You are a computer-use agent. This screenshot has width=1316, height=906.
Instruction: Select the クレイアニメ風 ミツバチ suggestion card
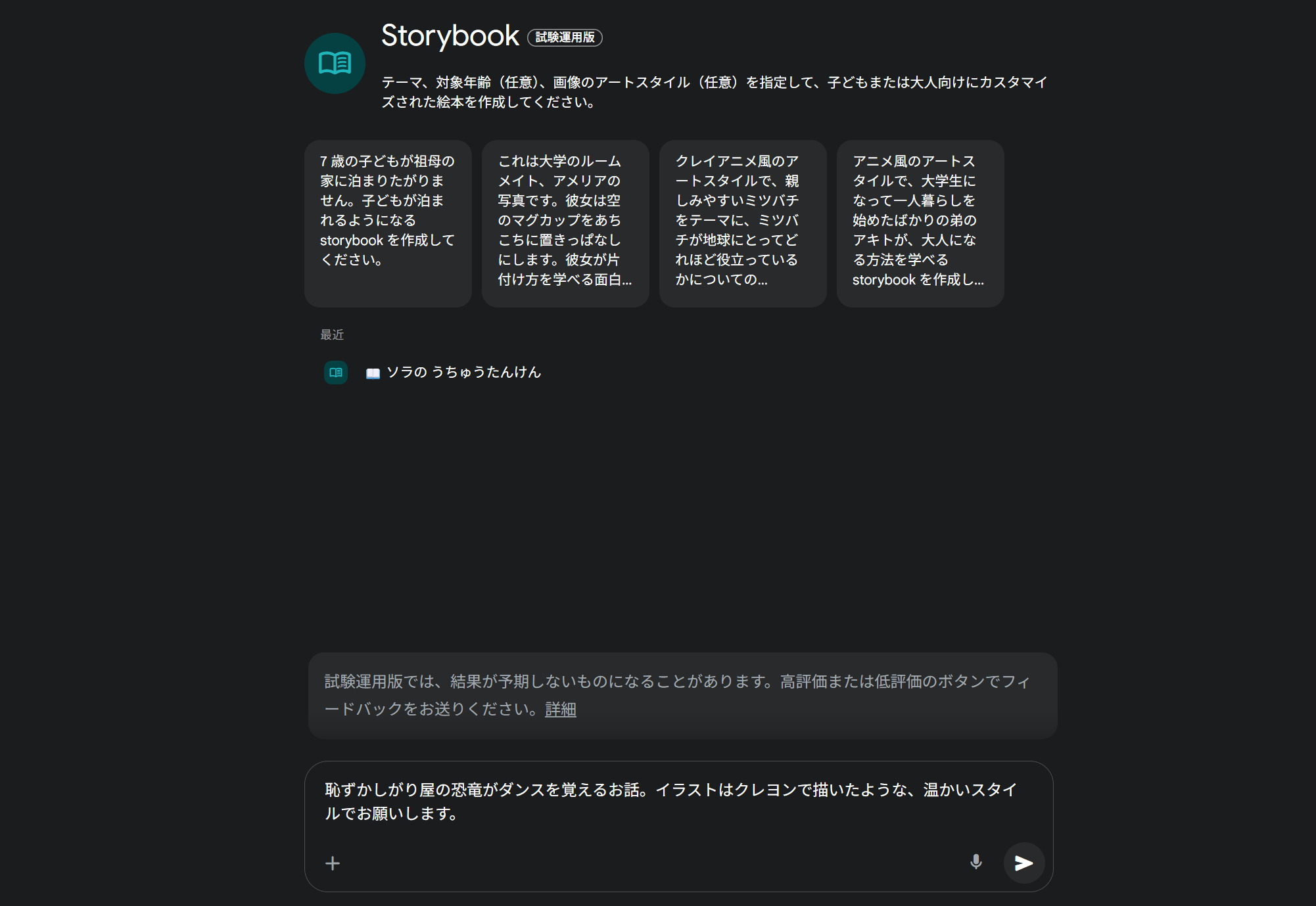(x=743, y=223)
